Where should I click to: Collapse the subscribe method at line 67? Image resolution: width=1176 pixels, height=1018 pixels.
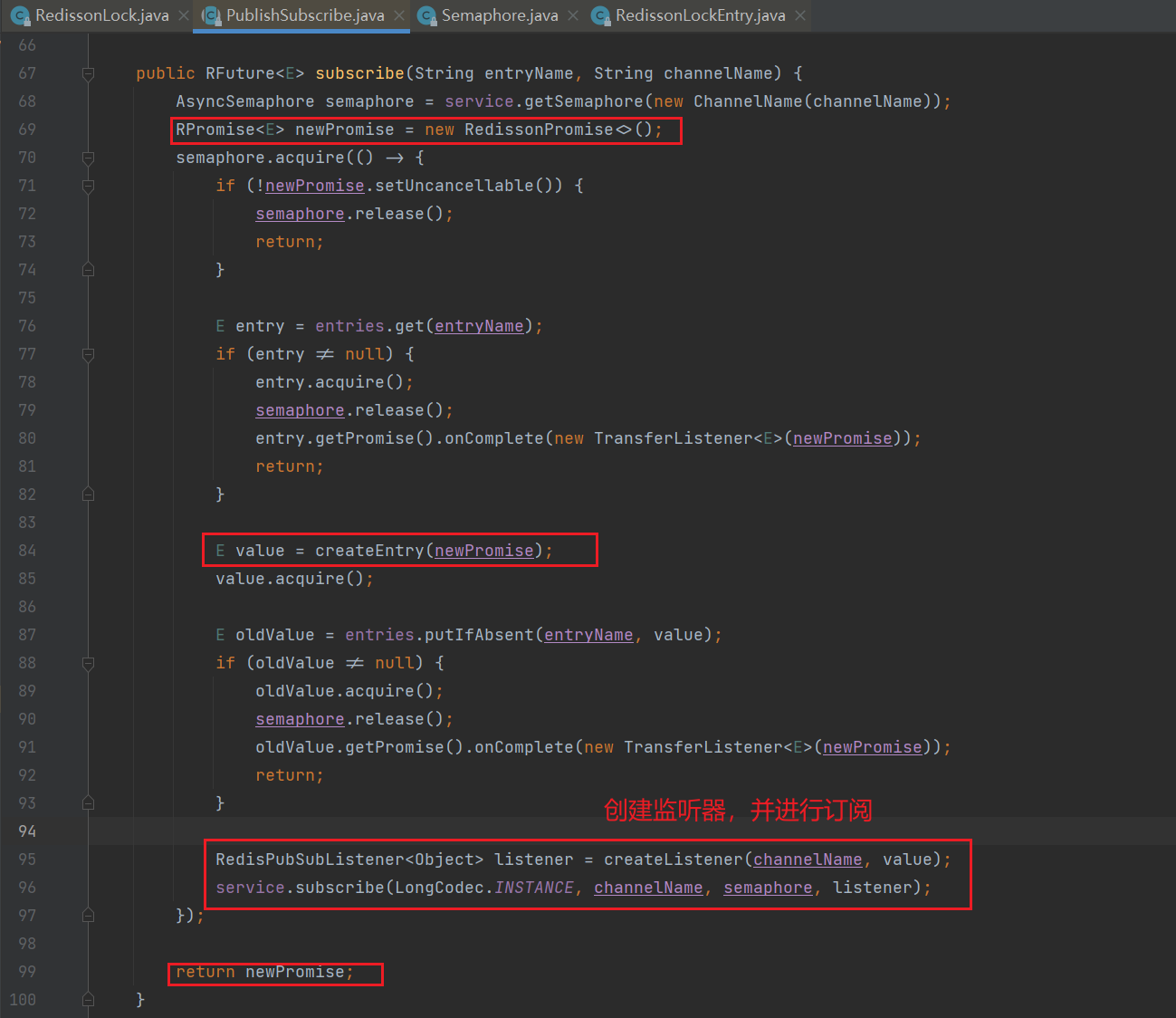[88, 73]
